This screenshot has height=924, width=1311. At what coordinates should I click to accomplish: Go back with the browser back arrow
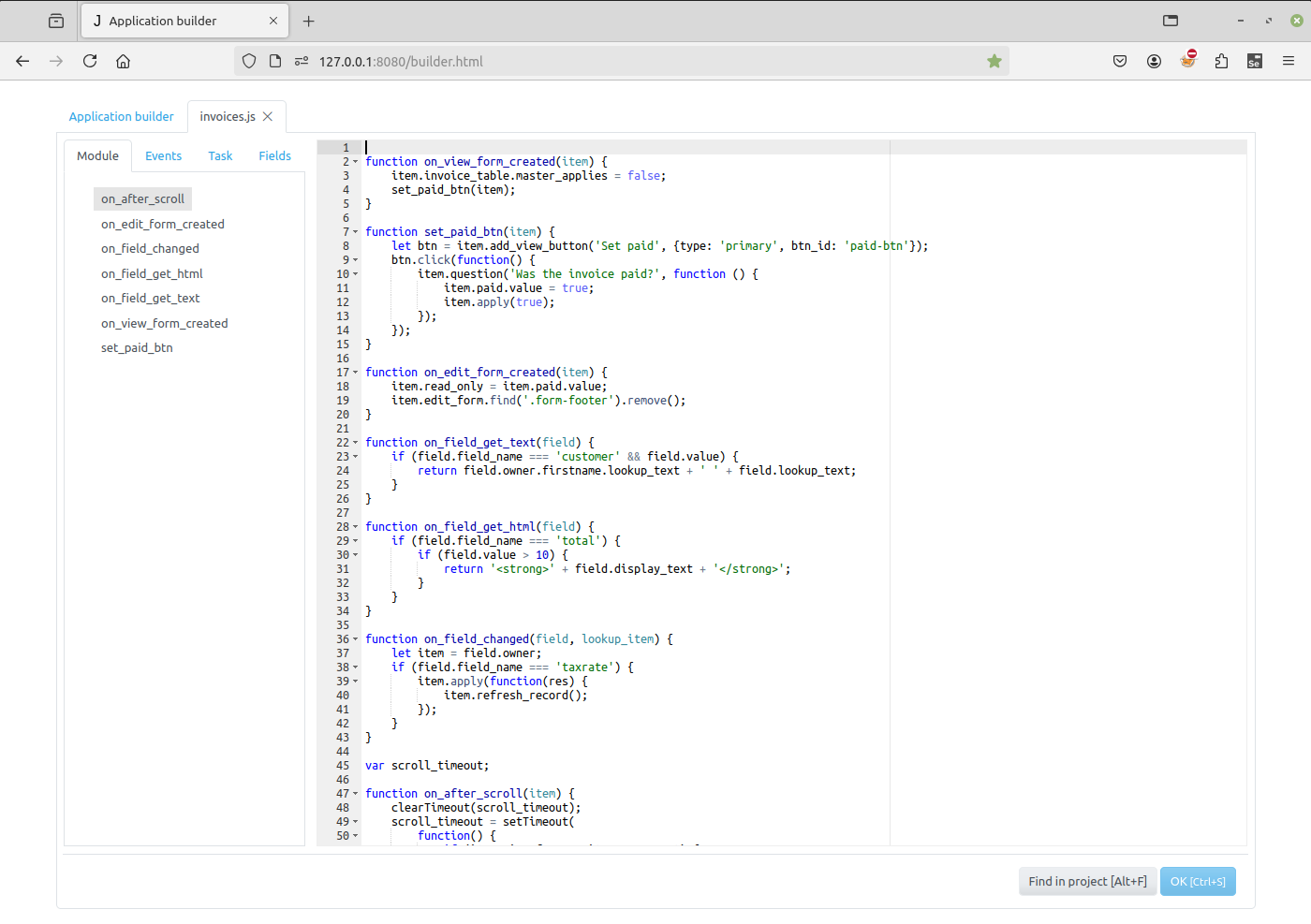click(22, 61)
